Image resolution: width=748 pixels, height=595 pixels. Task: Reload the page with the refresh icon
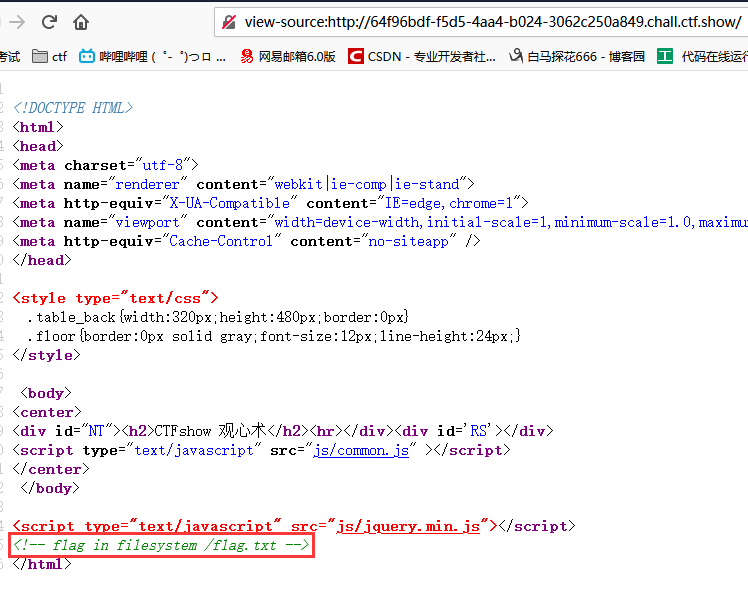pos(49,22)
